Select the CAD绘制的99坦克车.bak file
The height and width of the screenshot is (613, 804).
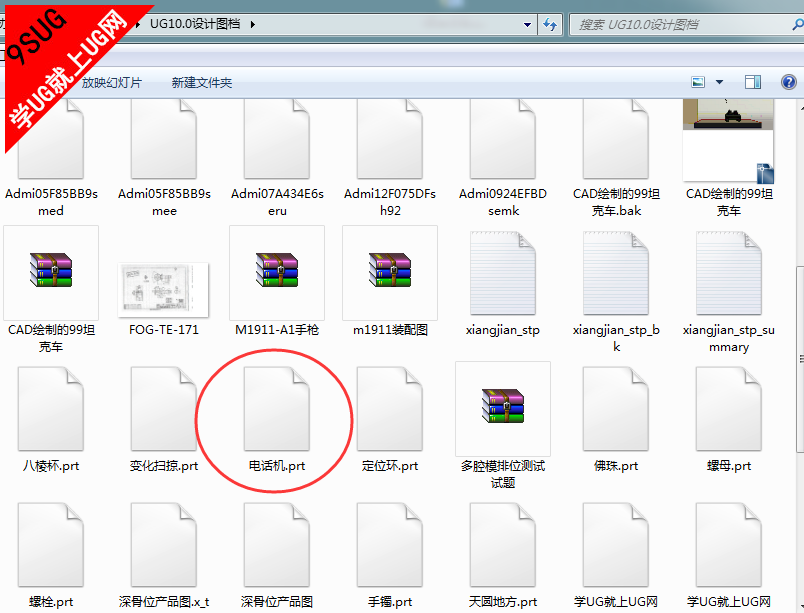[x=616, y=139]
